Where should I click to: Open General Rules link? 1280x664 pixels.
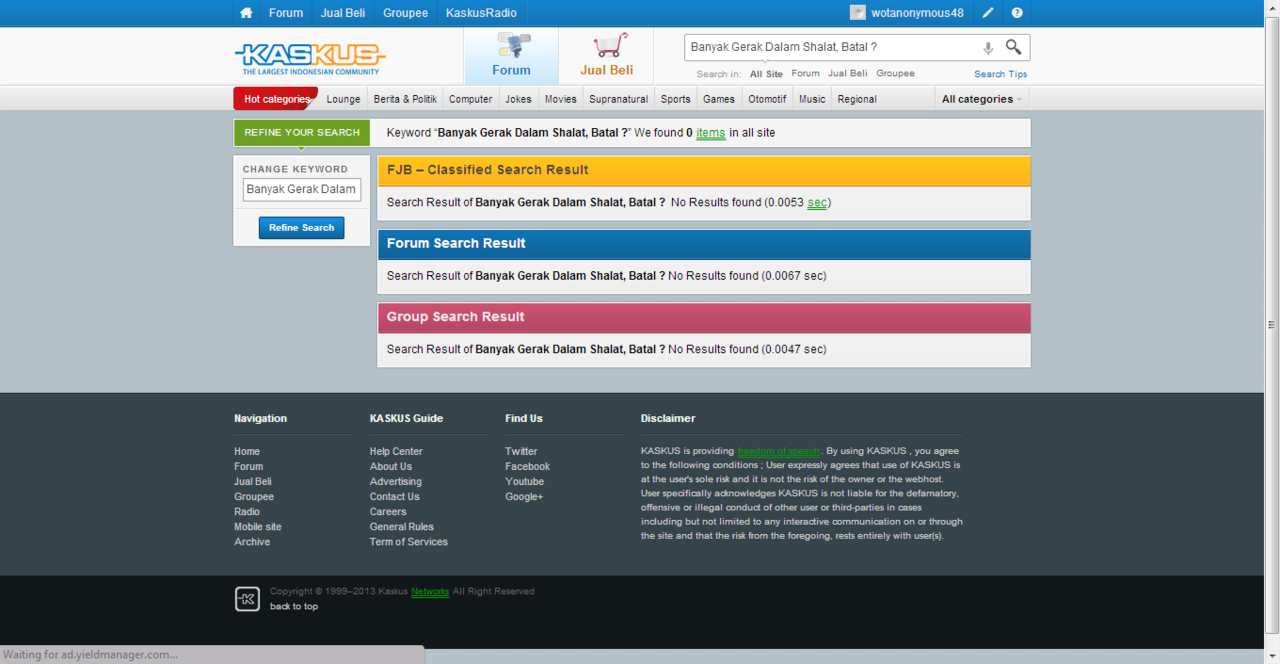click(402, 527)
